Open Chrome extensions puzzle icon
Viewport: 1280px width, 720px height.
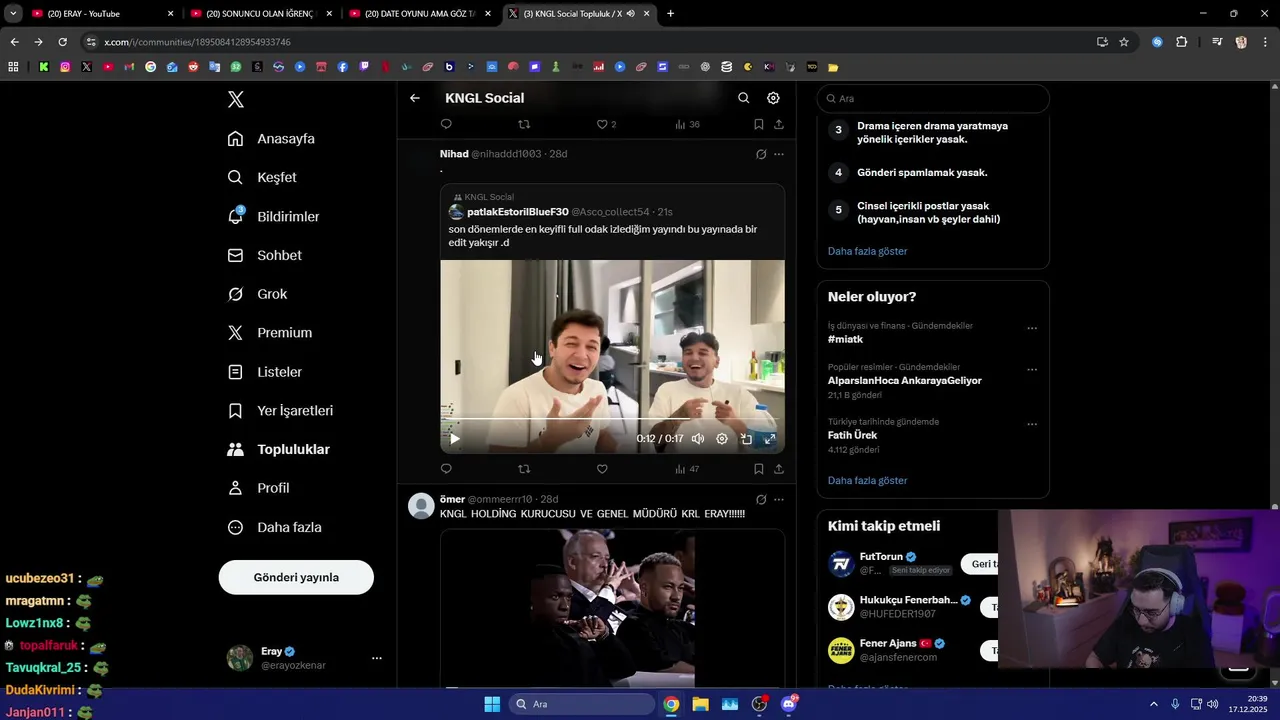coord(1181,42)
